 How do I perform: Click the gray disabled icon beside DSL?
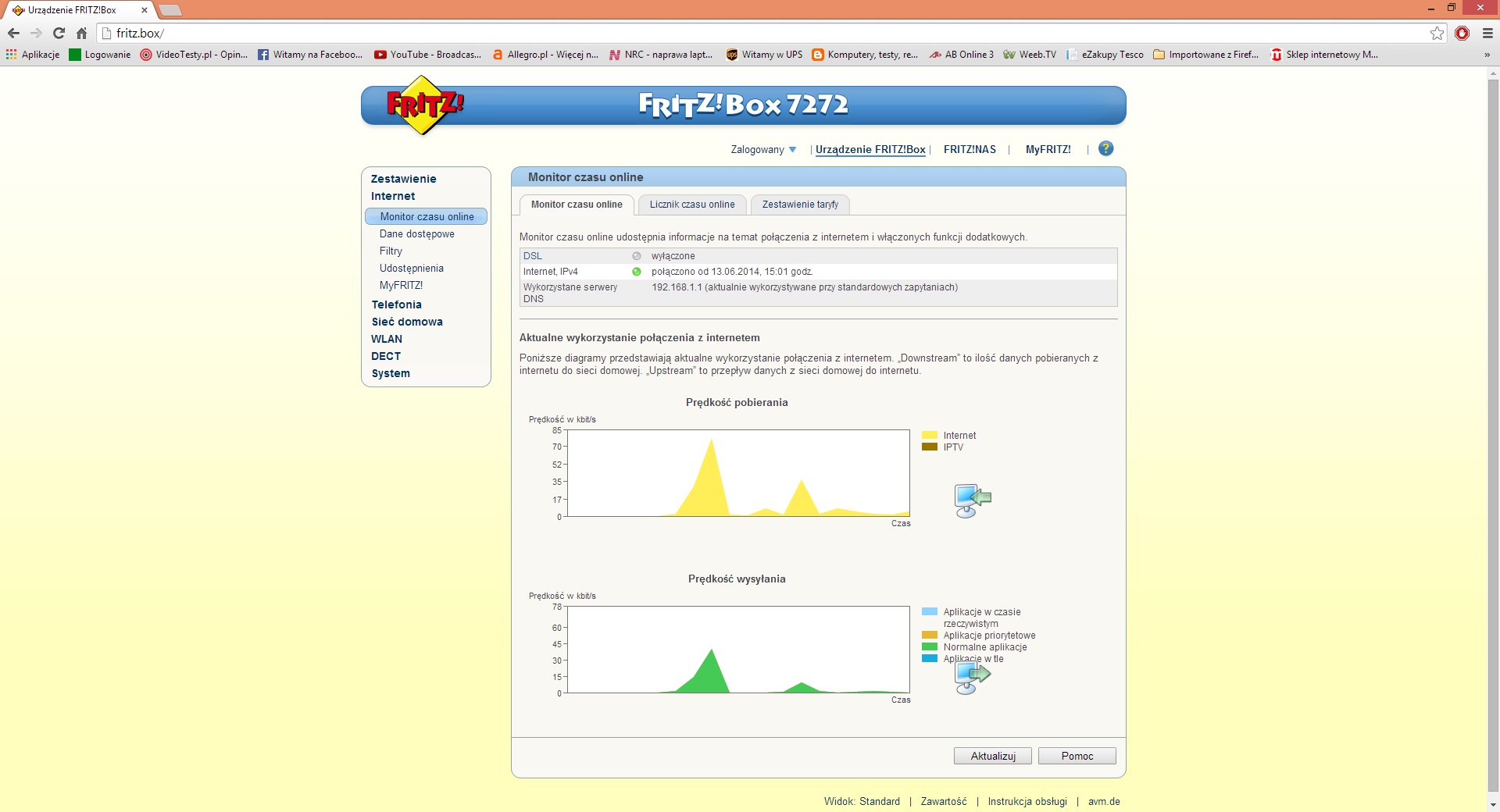pyautogui.click(x=637, y=255)
